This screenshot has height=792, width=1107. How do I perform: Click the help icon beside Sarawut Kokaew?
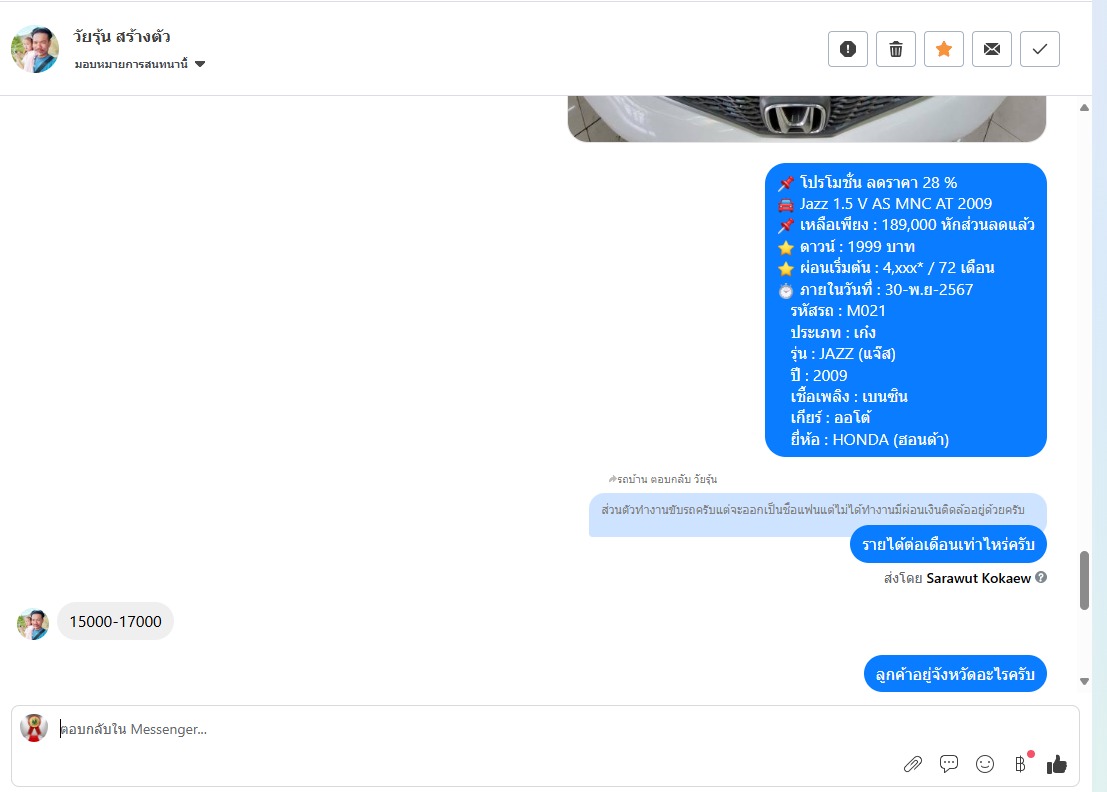coord(1041,577)
